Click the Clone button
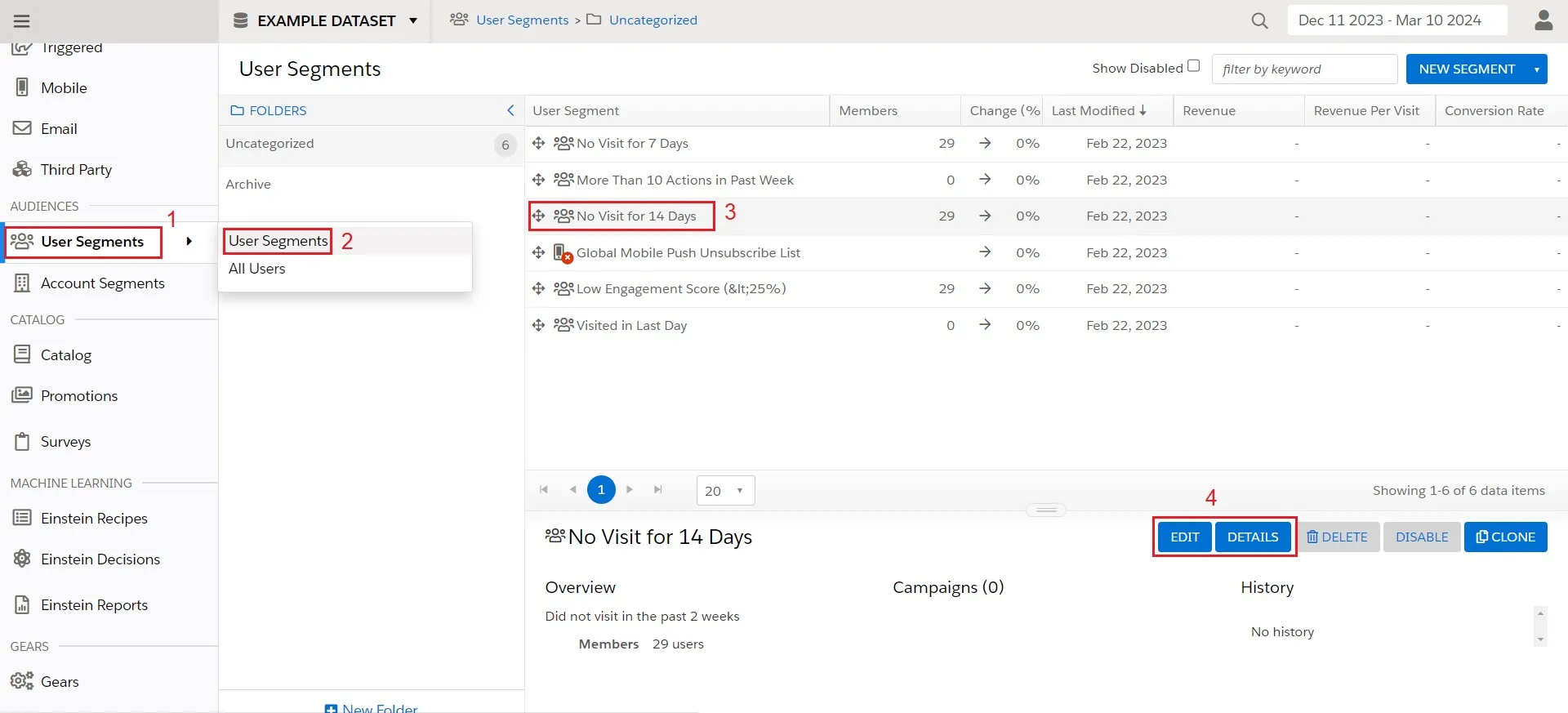 point(1505,537)
